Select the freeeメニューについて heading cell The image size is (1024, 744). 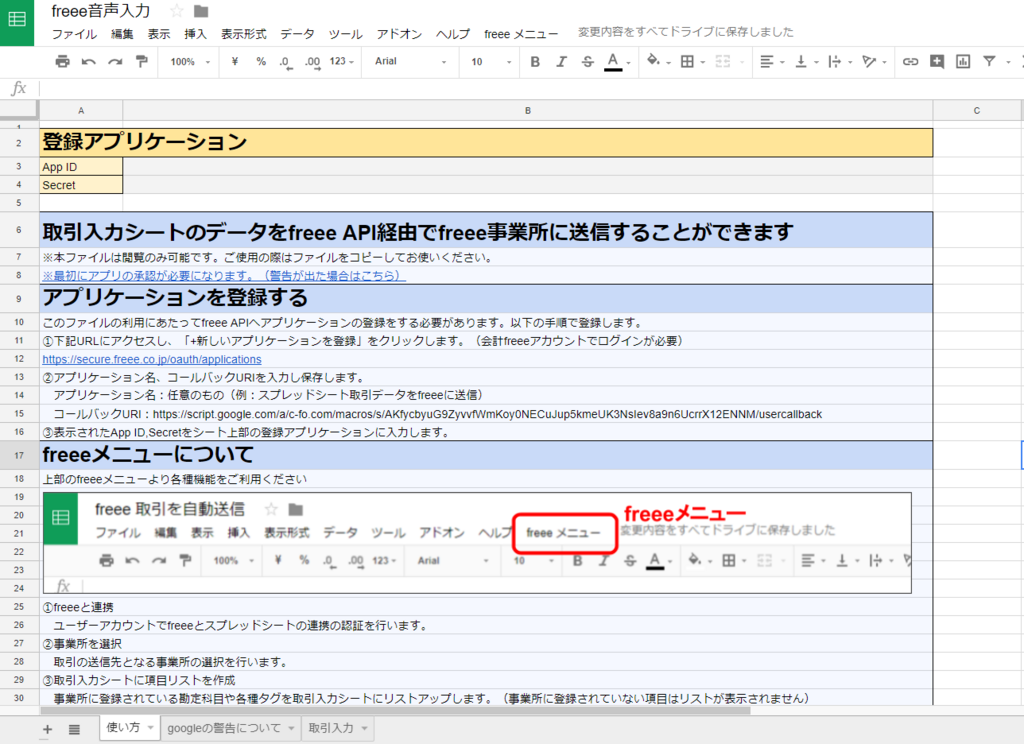pos(486,455)
